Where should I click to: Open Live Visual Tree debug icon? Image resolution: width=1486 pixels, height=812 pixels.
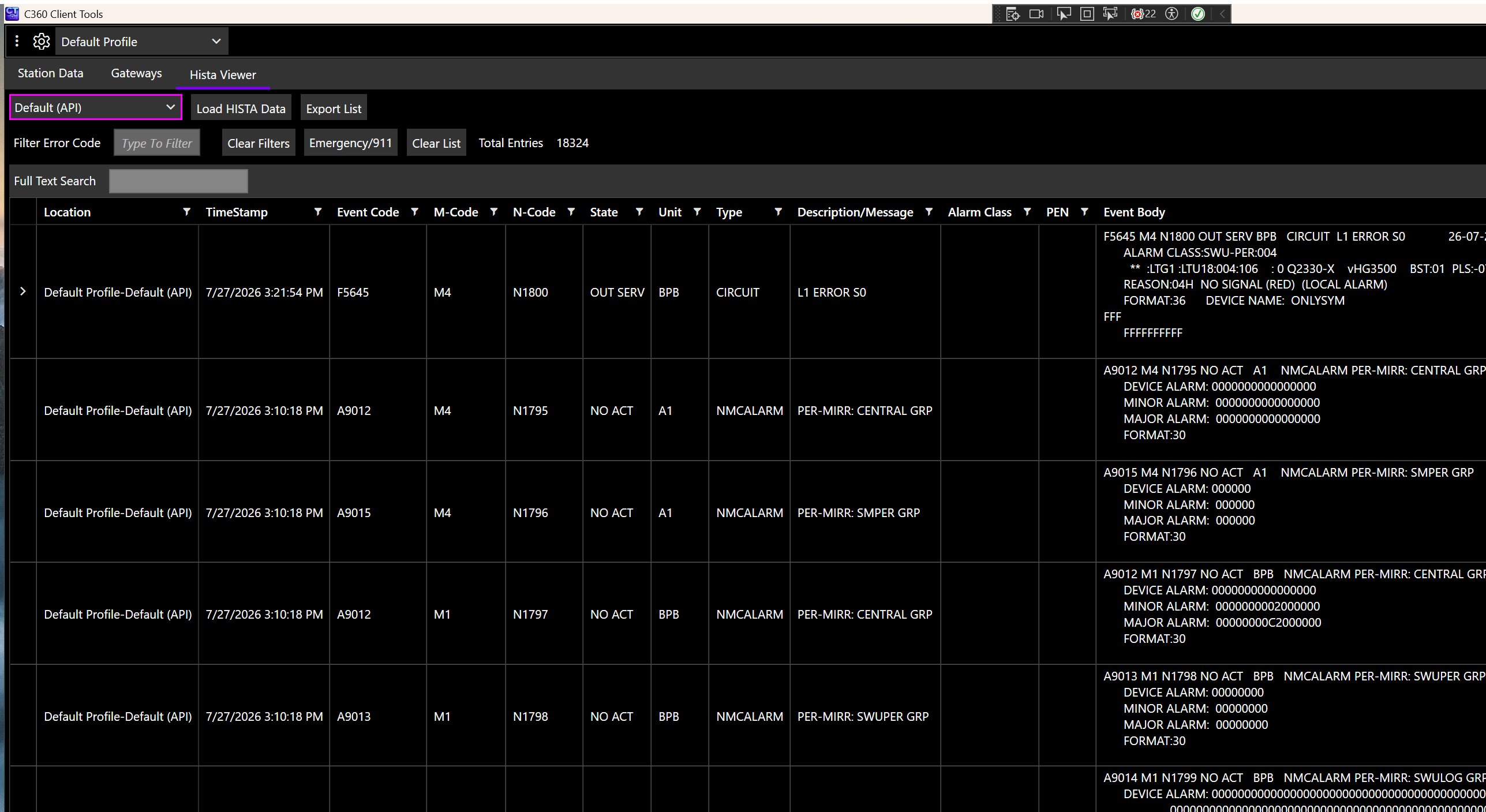coord(1013,14)
